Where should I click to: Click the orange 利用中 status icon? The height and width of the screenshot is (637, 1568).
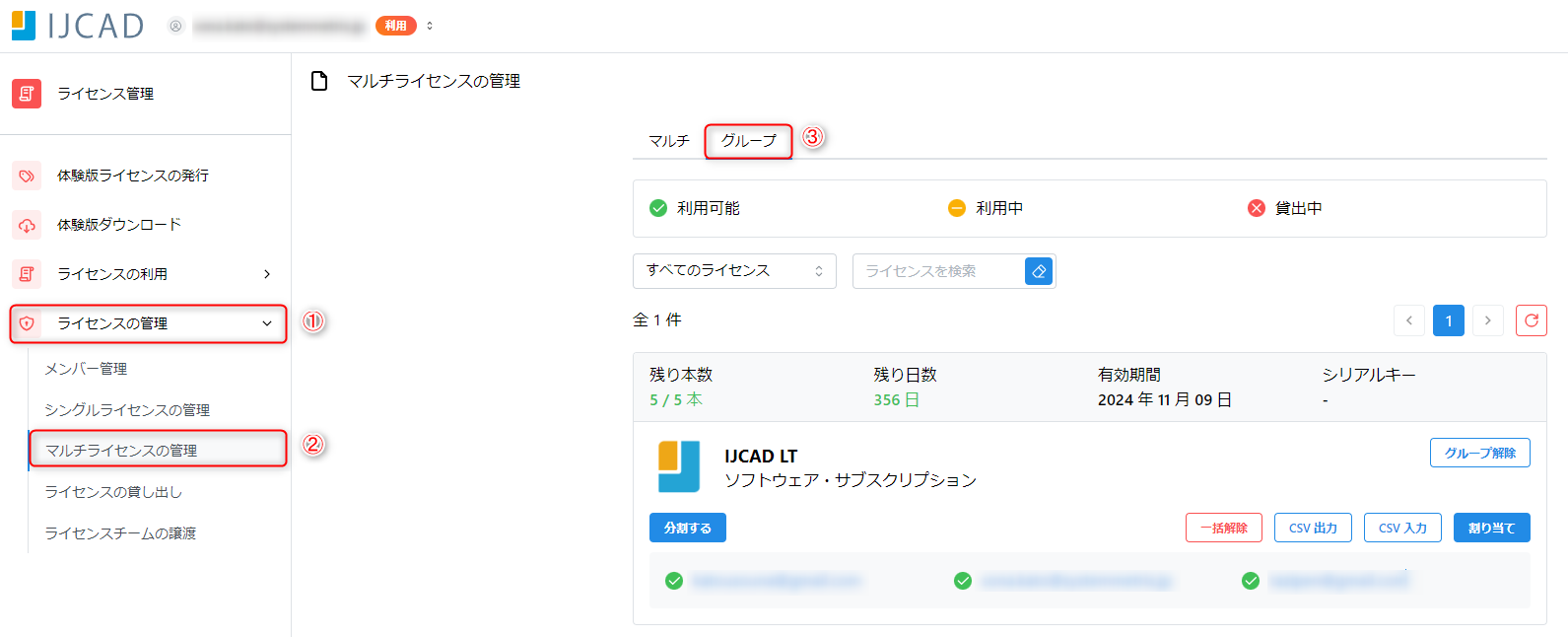coord(957,208)
